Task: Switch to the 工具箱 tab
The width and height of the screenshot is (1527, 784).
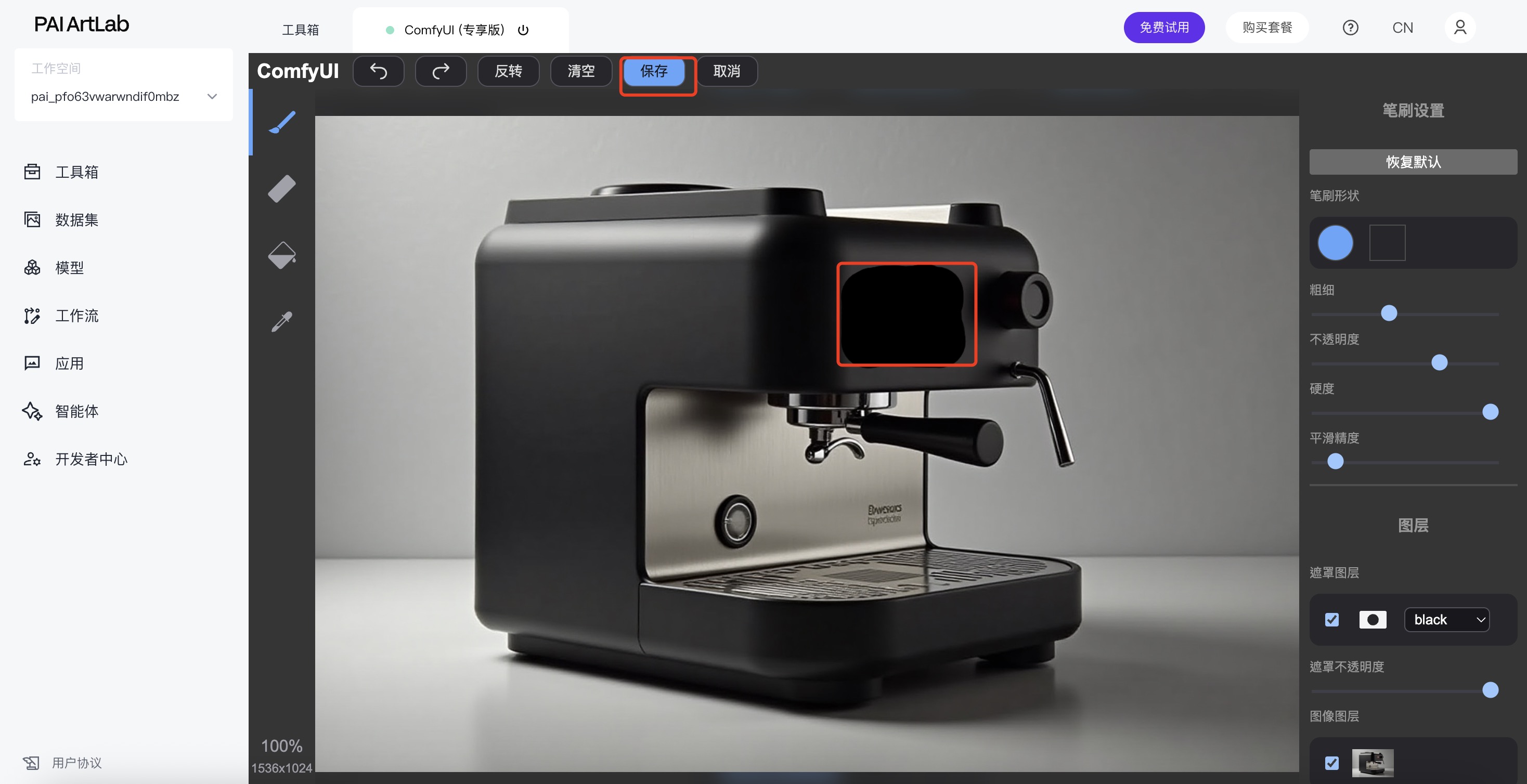Action: coord(301,30)
